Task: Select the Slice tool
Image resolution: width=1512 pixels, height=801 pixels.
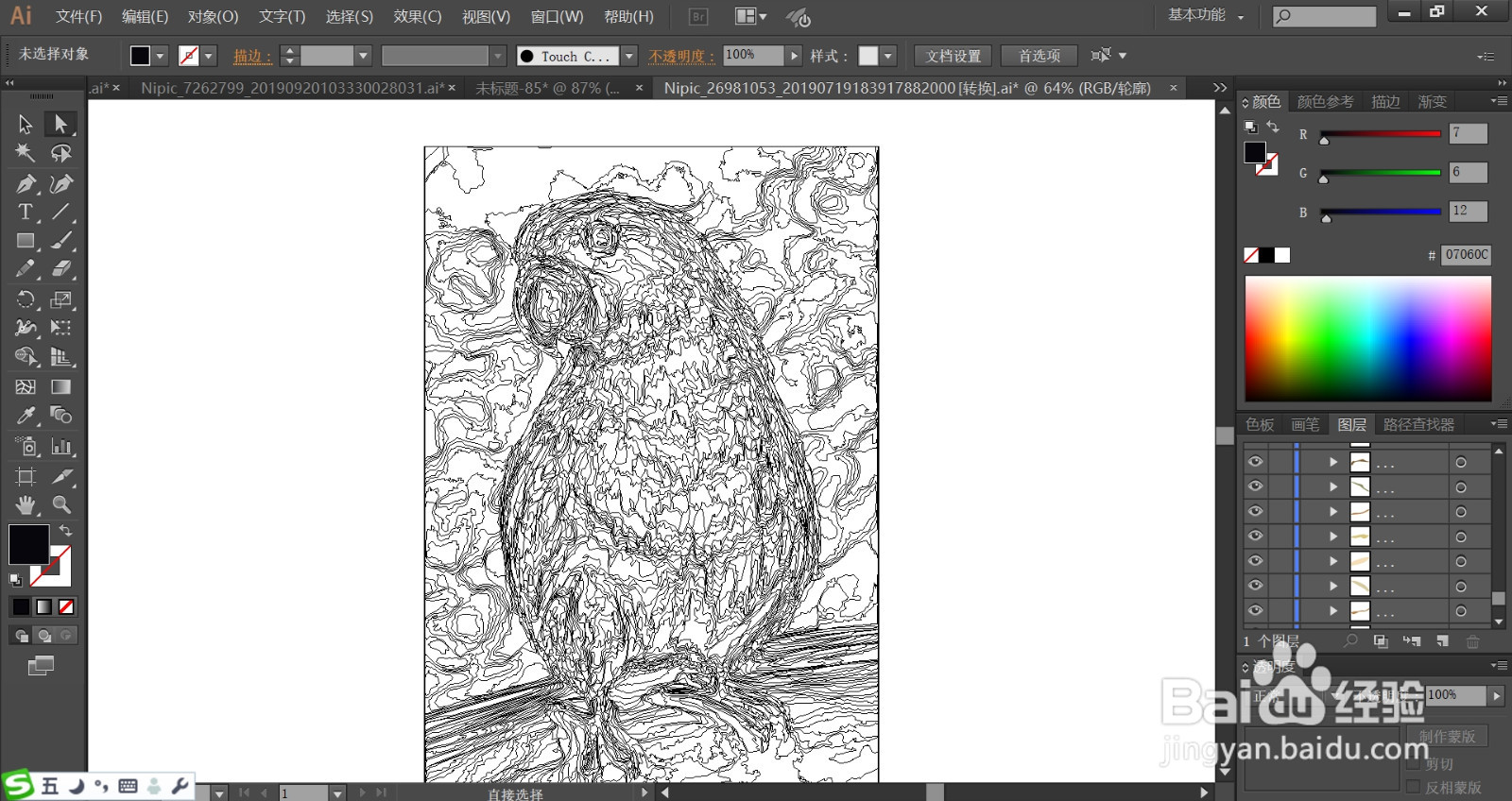Action: point(60,476)
